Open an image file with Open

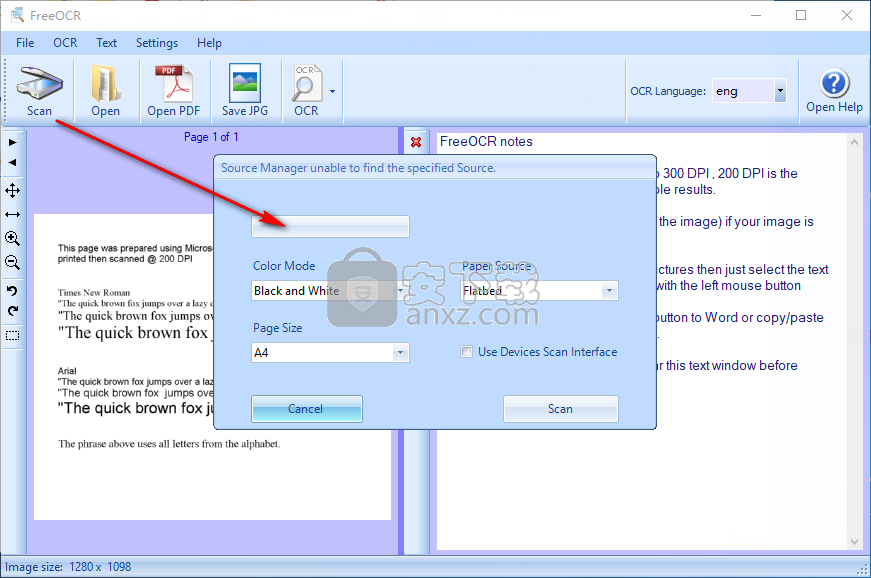click(106, 91)
